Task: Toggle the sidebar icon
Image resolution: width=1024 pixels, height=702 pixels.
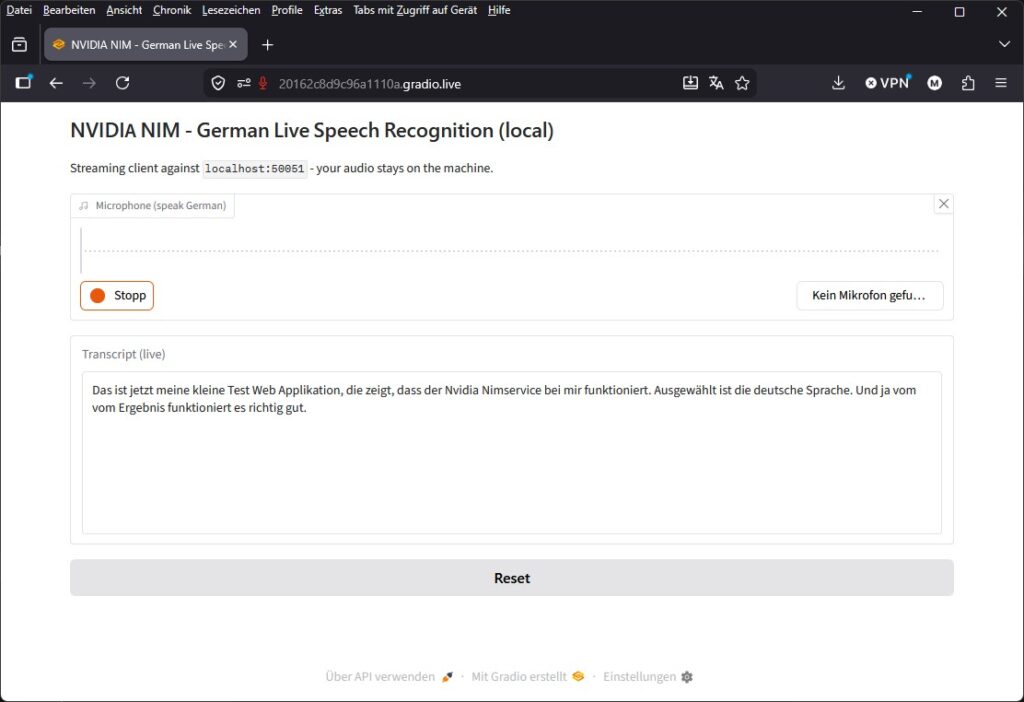Action: point(24,82)
